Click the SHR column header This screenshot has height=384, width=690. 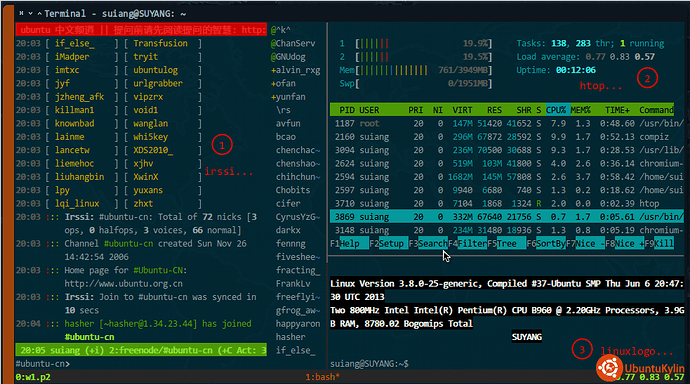524,110
